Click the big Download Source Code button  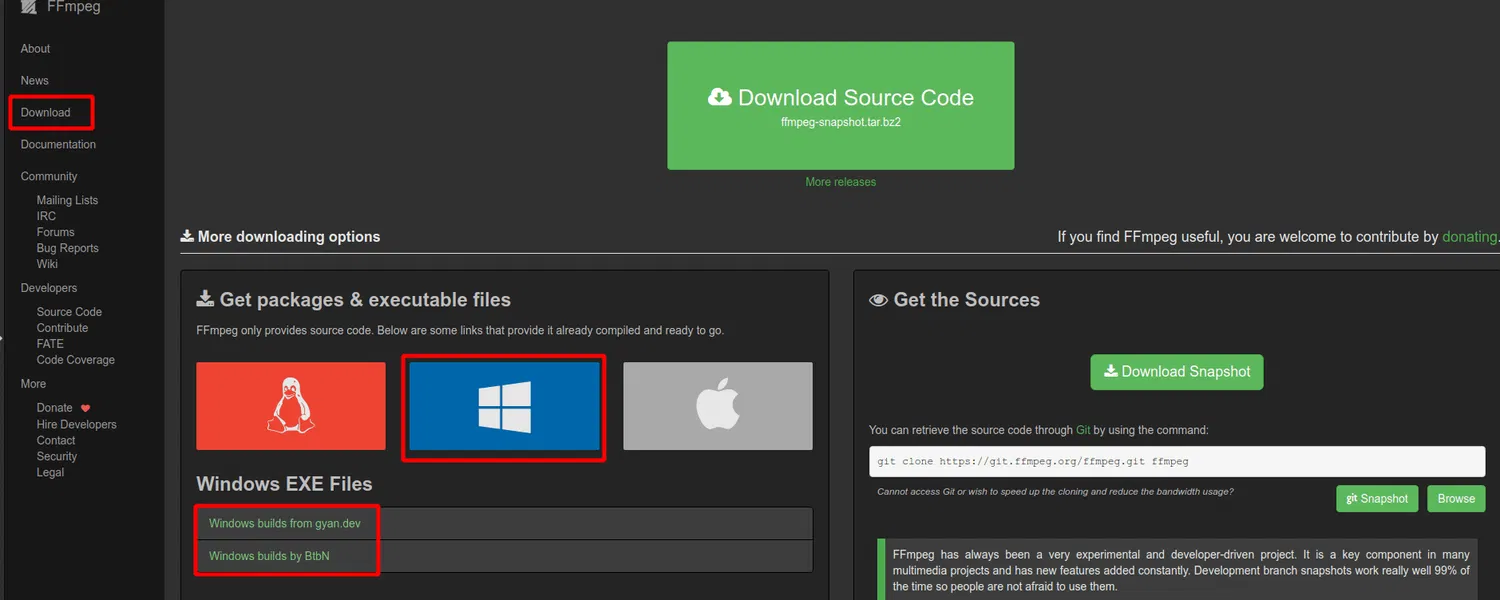pos(840,106)
